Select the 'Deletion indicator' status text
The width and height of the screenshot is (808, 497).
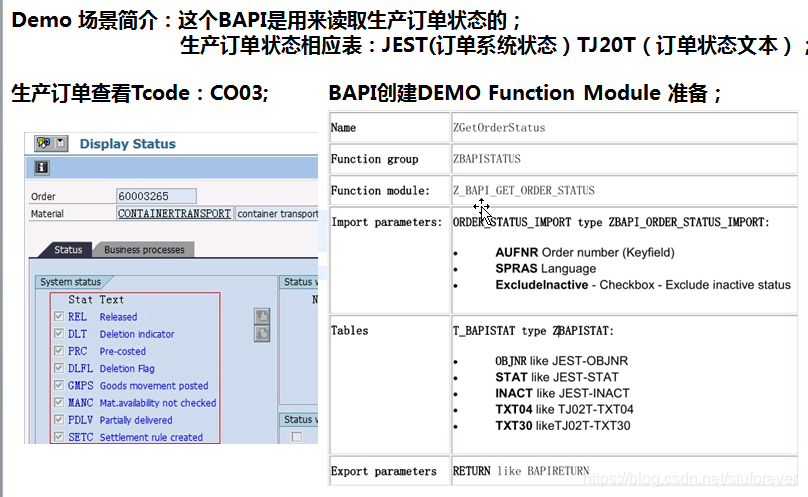click(x=137, y=334)
